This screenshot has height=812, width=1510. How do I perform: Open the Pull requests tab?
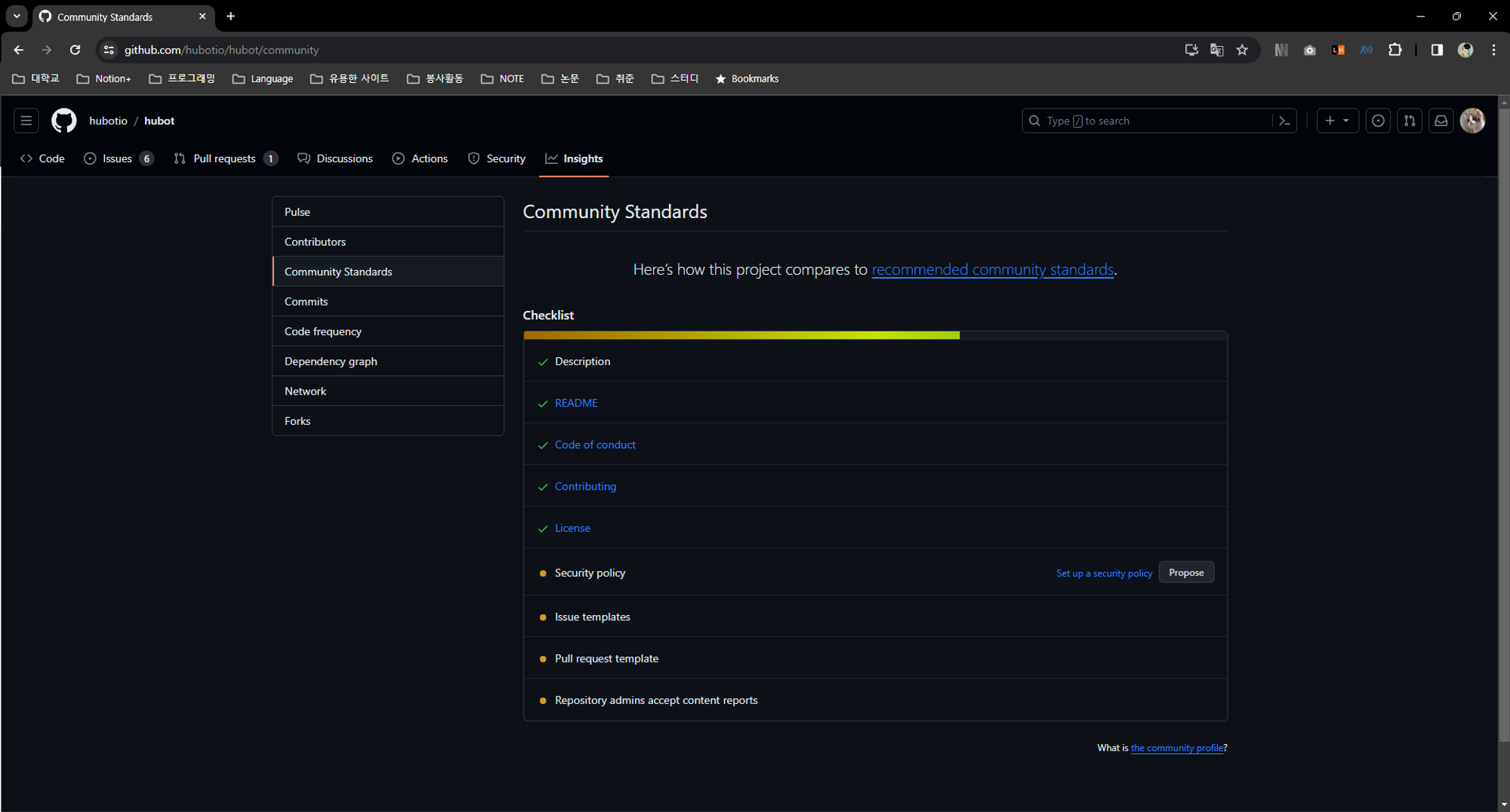(x=226, y=158)
